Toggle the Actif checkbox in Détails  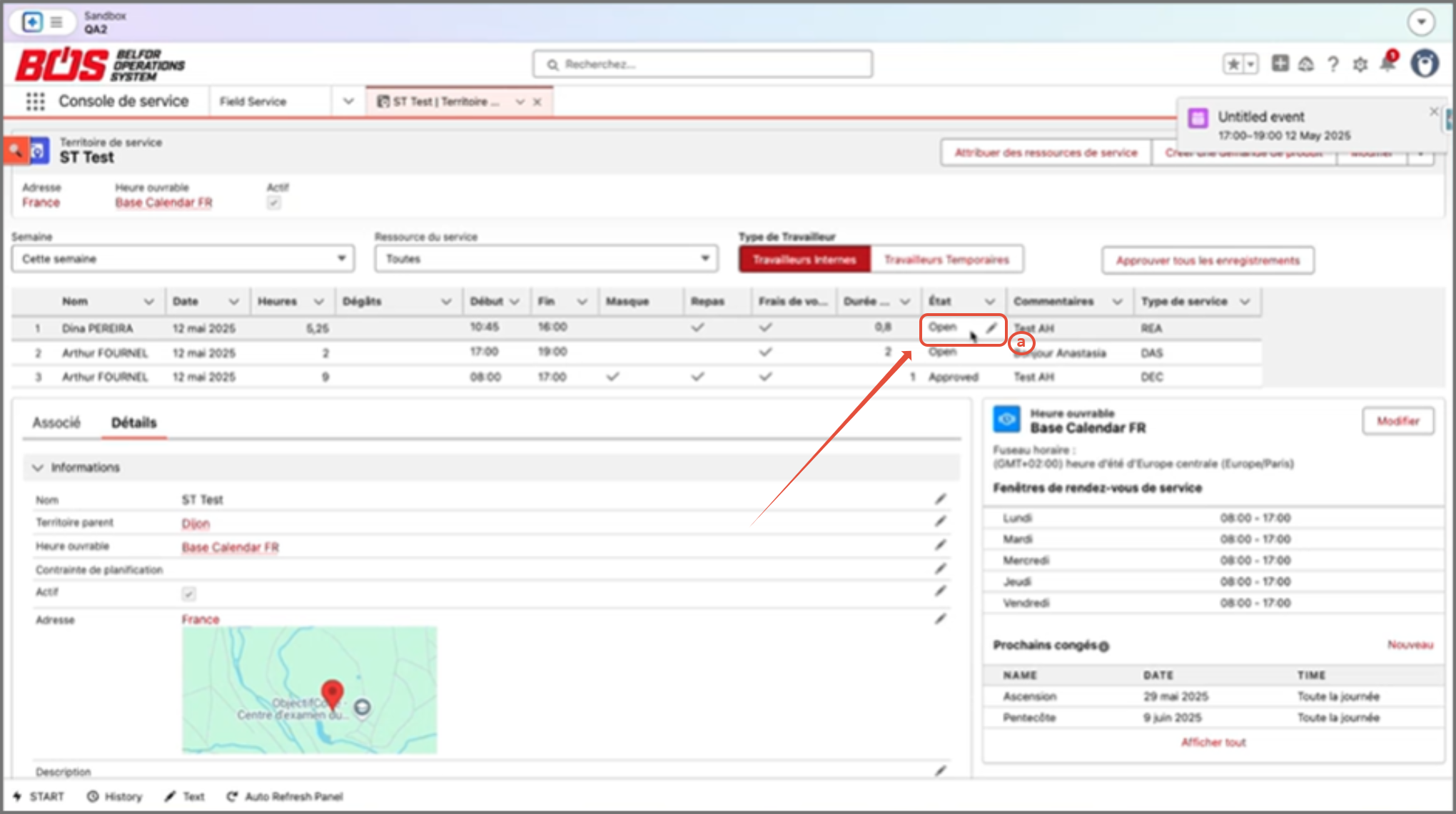[188, 593]
